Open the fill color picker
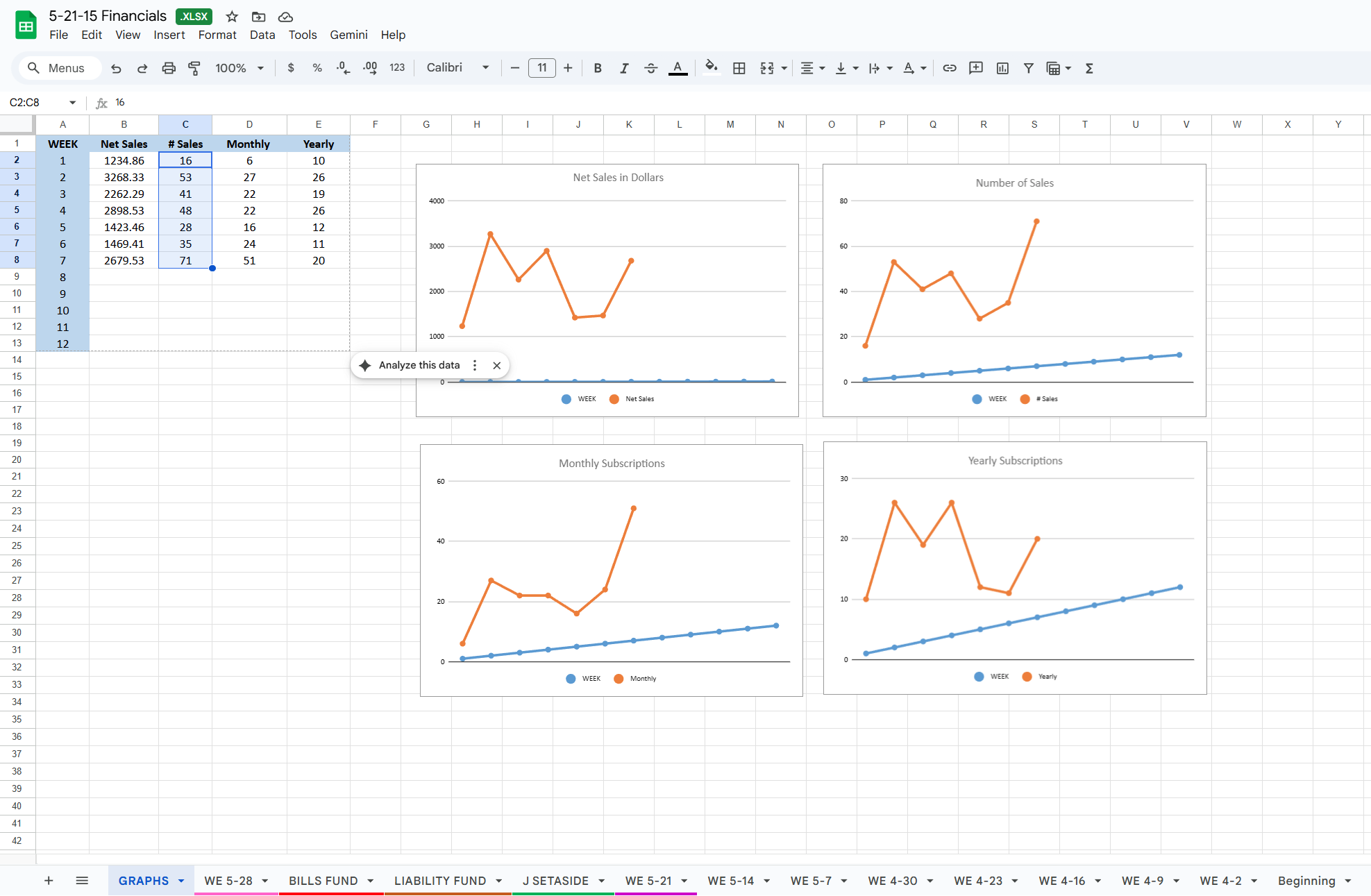The height and width of the screenshot is (896, 1371). 711,68
